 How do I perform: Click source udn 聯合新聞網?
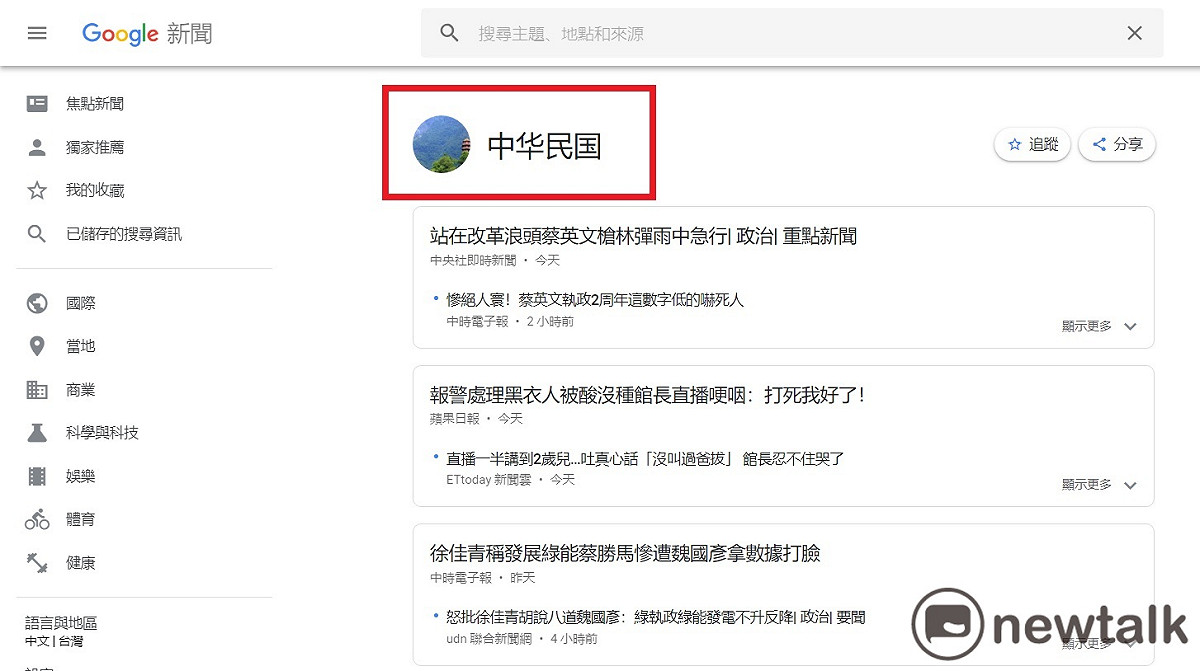tap(489, 638)
